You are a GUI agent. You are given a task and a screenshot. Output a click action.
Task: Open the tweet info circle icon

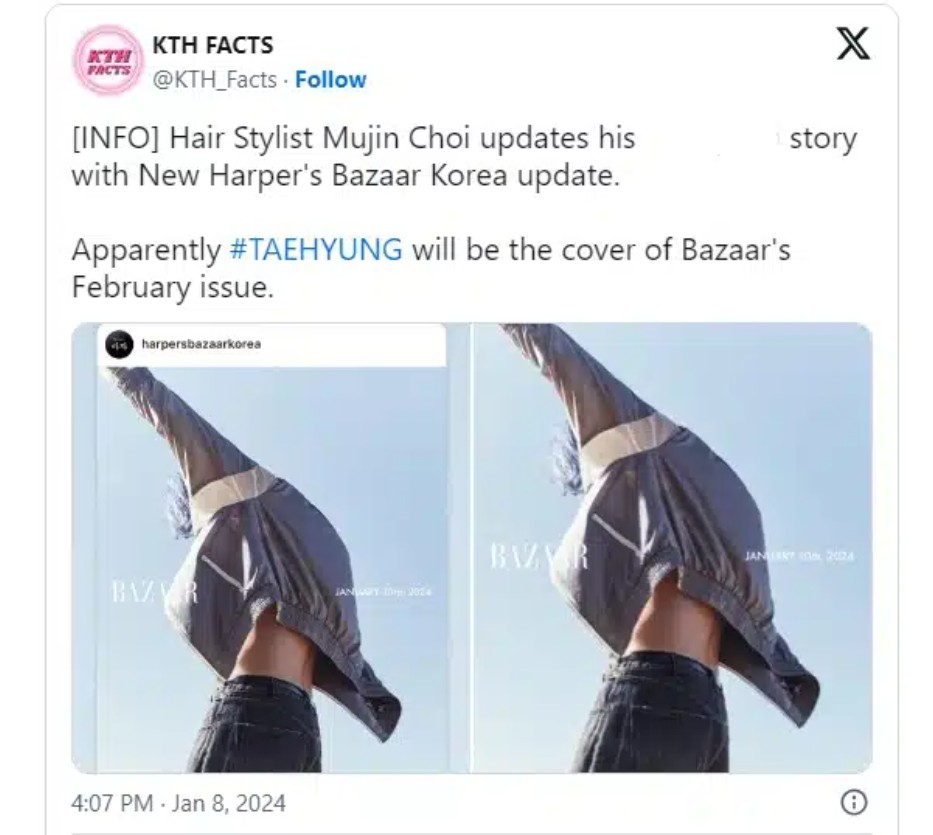(x=853, y=802)
